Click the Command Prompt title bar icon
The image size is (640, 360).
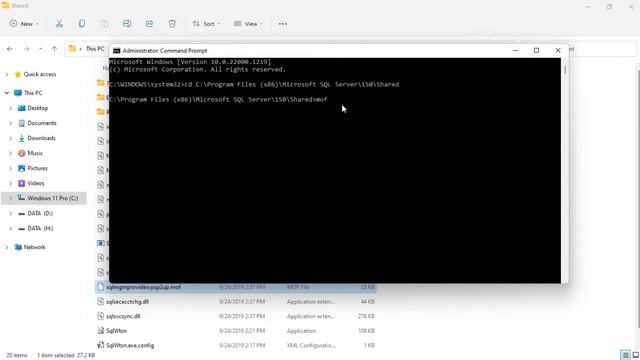(116, 51)
